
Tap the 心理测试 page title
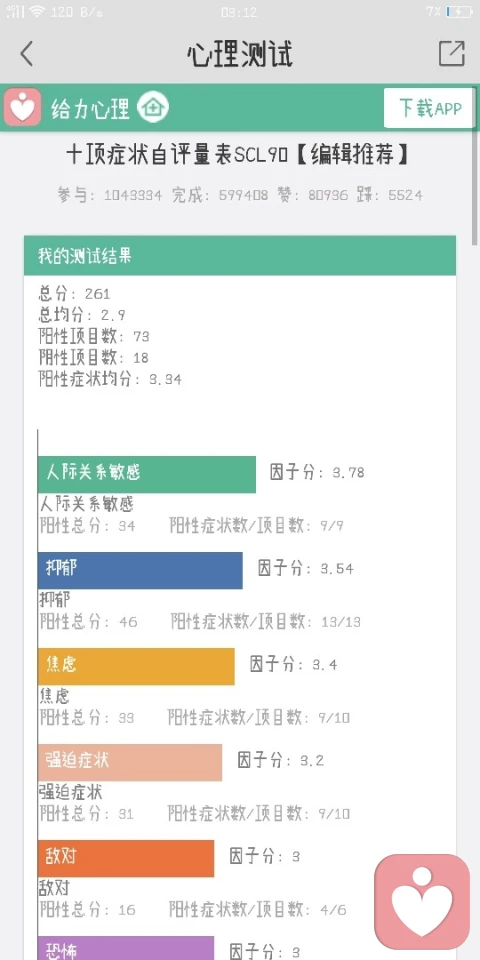click(x=240, y=54)
